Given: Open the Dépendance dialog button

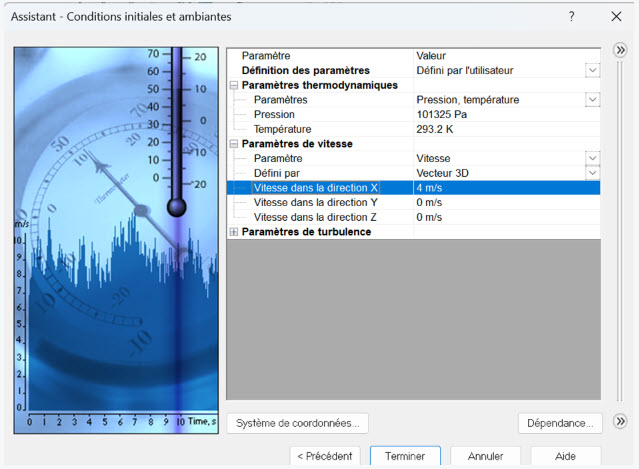Looking at the screenshot, I should pos(562,423).
